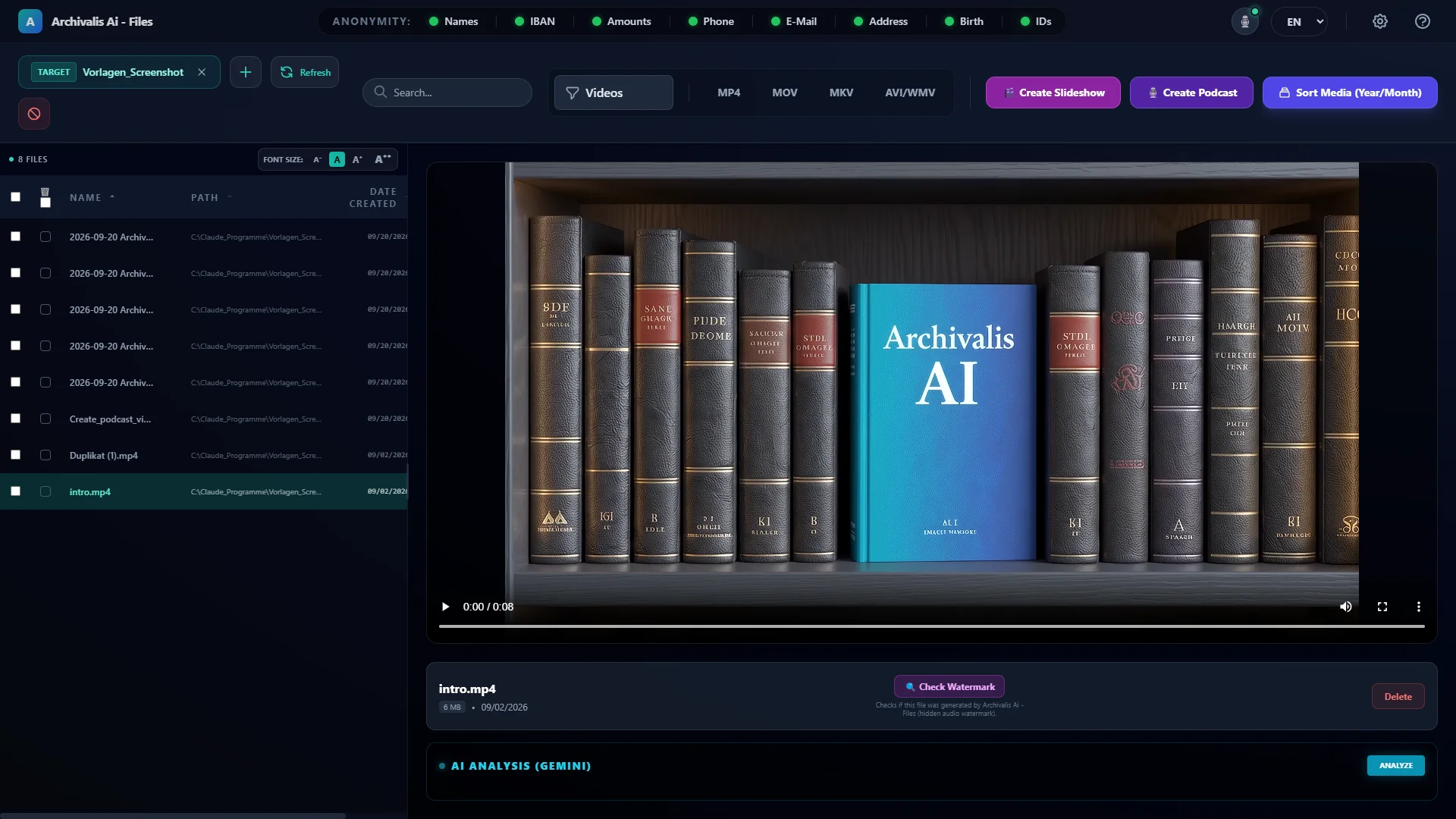Open the Videos filter dropdown

coord(613,93)
